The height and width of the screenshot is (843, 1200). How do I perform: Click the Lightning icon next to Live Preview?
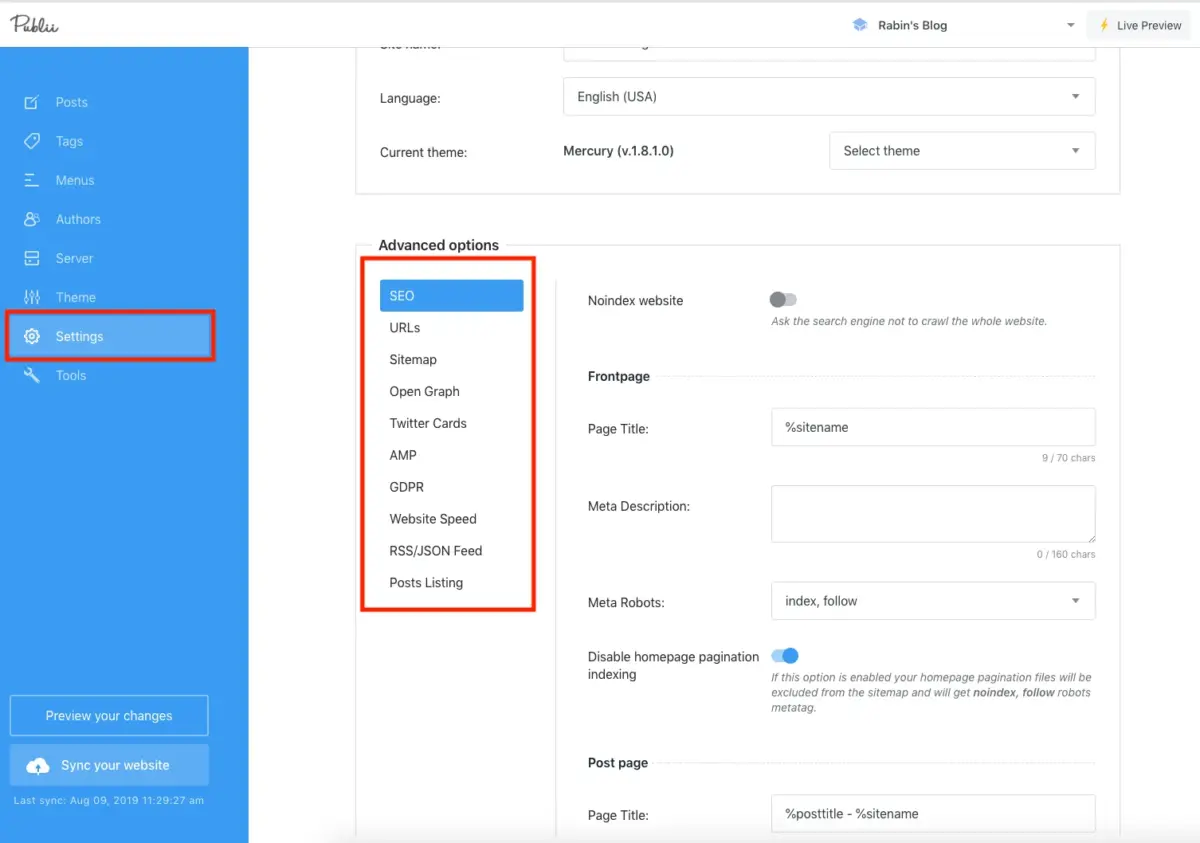click(1104, 24)
